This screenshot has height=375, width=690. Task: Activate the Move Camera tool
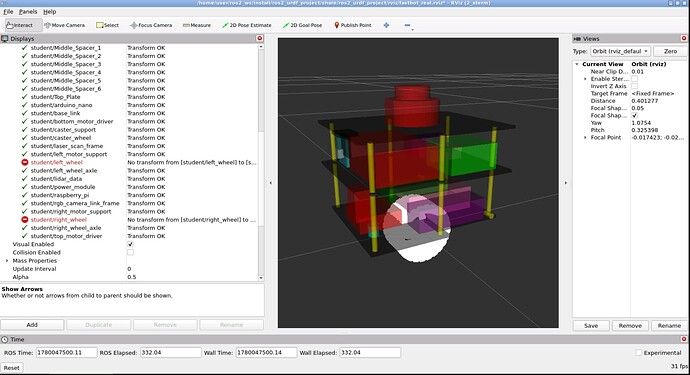(65, 25)
